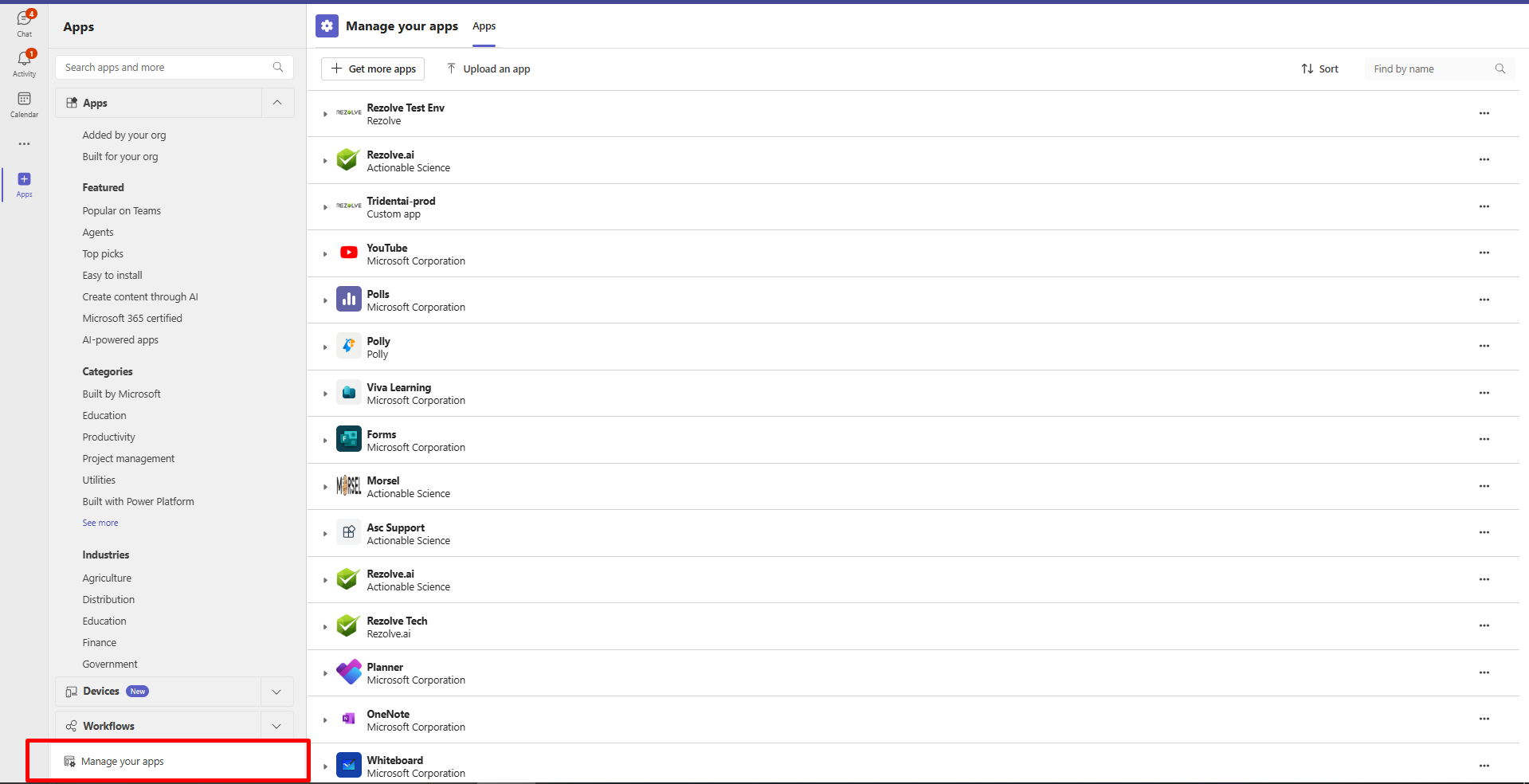Image resolution: width=1529 pixels, height=784 pixels.
Task: Open more options for YouTube row
Action: point(1484,253)
